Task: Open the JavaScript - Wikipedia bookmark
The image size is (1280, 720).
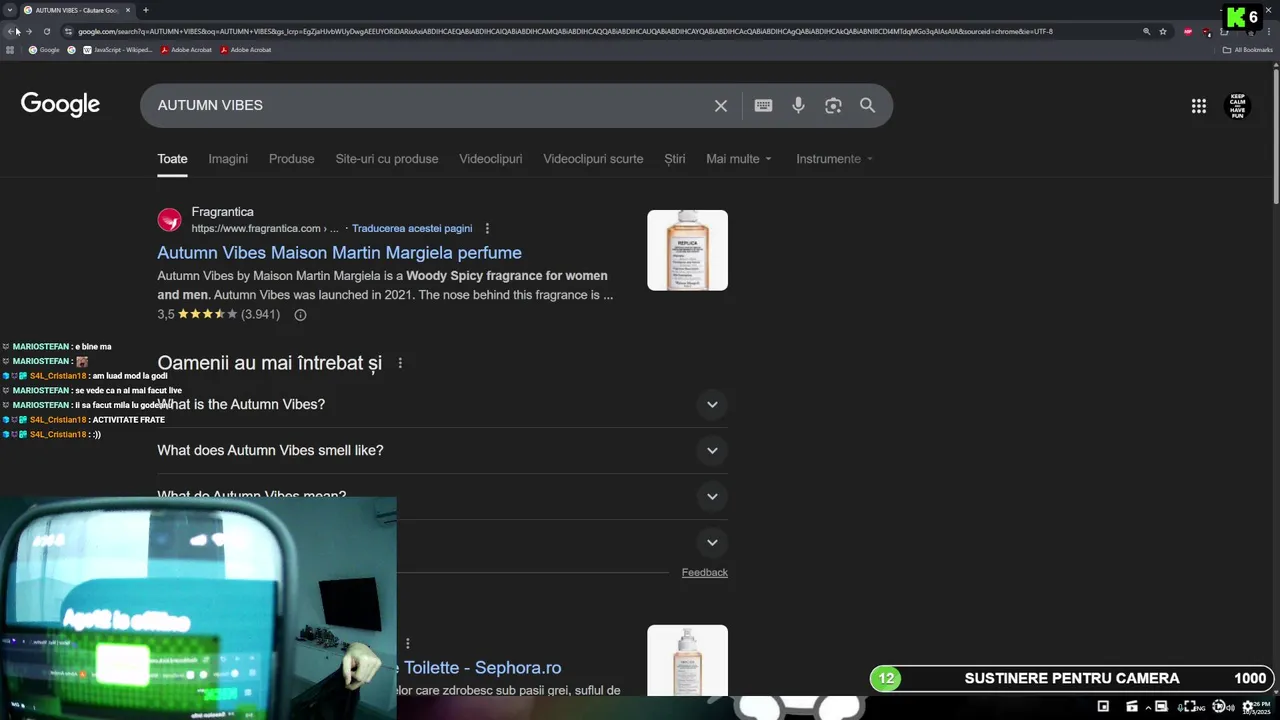Action: pyautogui.click(x=117, y=49)
